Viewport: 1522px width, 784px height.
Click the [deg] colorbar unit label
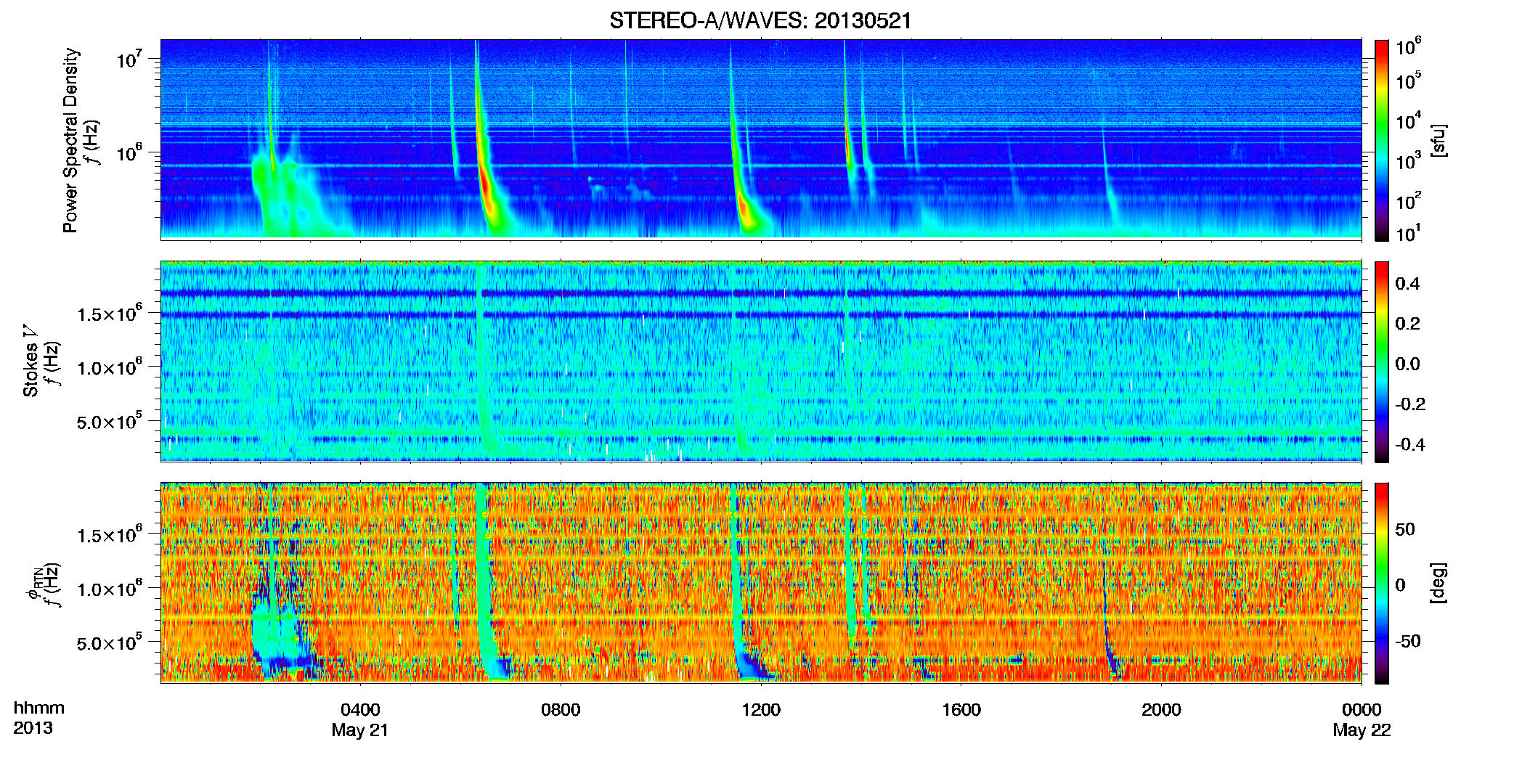(x=1438, y=583)
